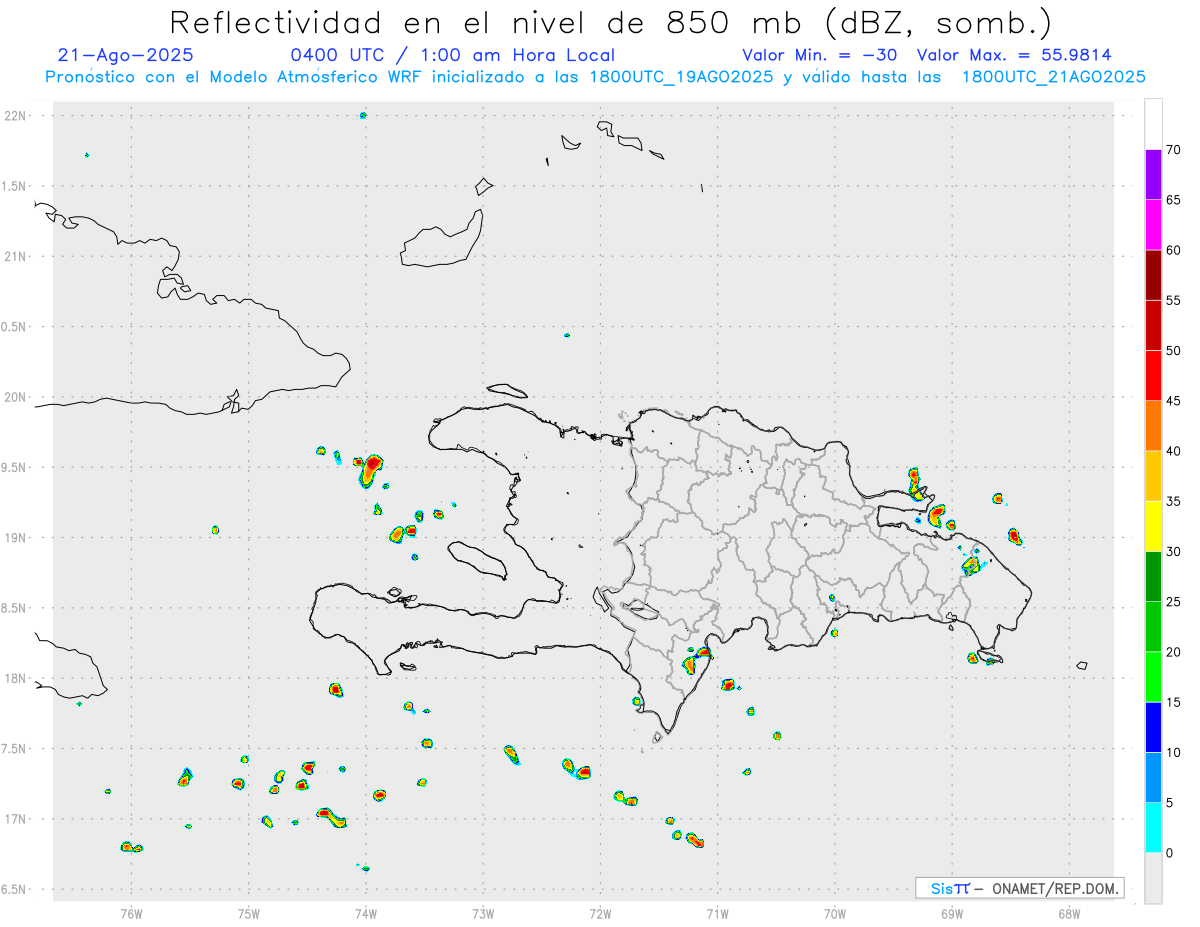Click the '55' label on the color scale

pyautogui.click(x=1173, y=300)
